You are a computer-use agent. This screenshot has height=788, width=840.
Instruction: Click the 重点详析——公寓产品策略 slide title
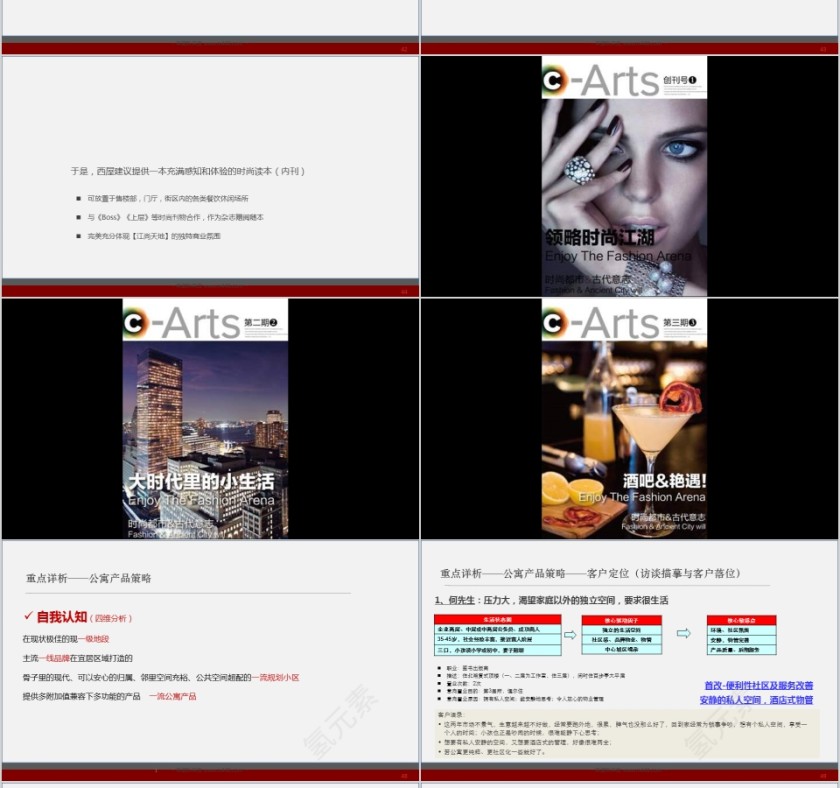(x=89, y=578)
